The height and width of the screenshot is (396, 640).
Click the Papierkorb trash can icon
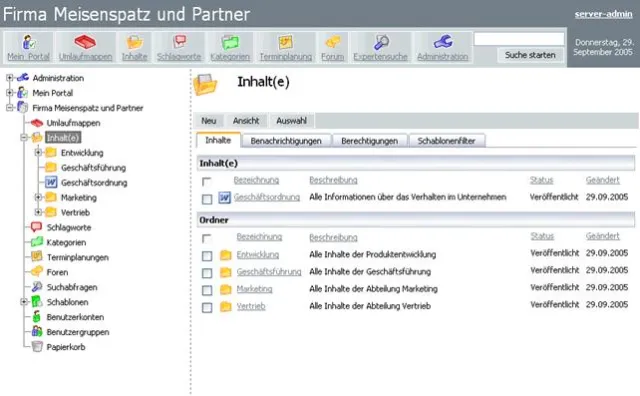37,346
